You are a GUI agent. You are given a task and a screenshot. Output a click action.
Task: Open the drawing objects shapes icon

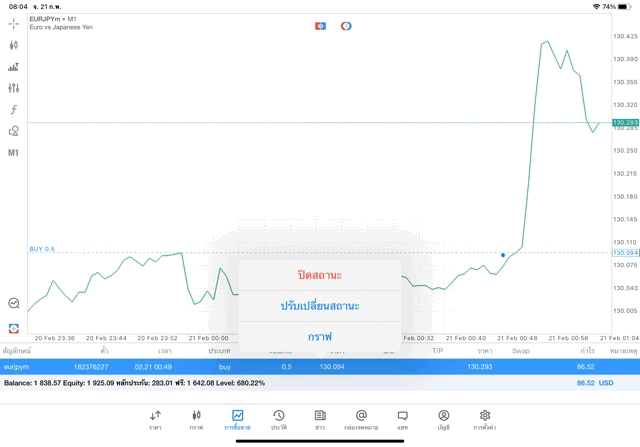pos(14,131)
